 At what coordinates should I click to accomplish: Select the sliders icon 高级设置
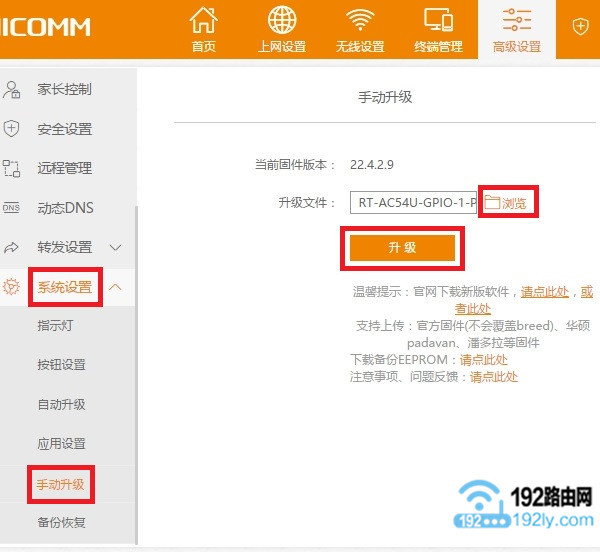pos(516,29)
